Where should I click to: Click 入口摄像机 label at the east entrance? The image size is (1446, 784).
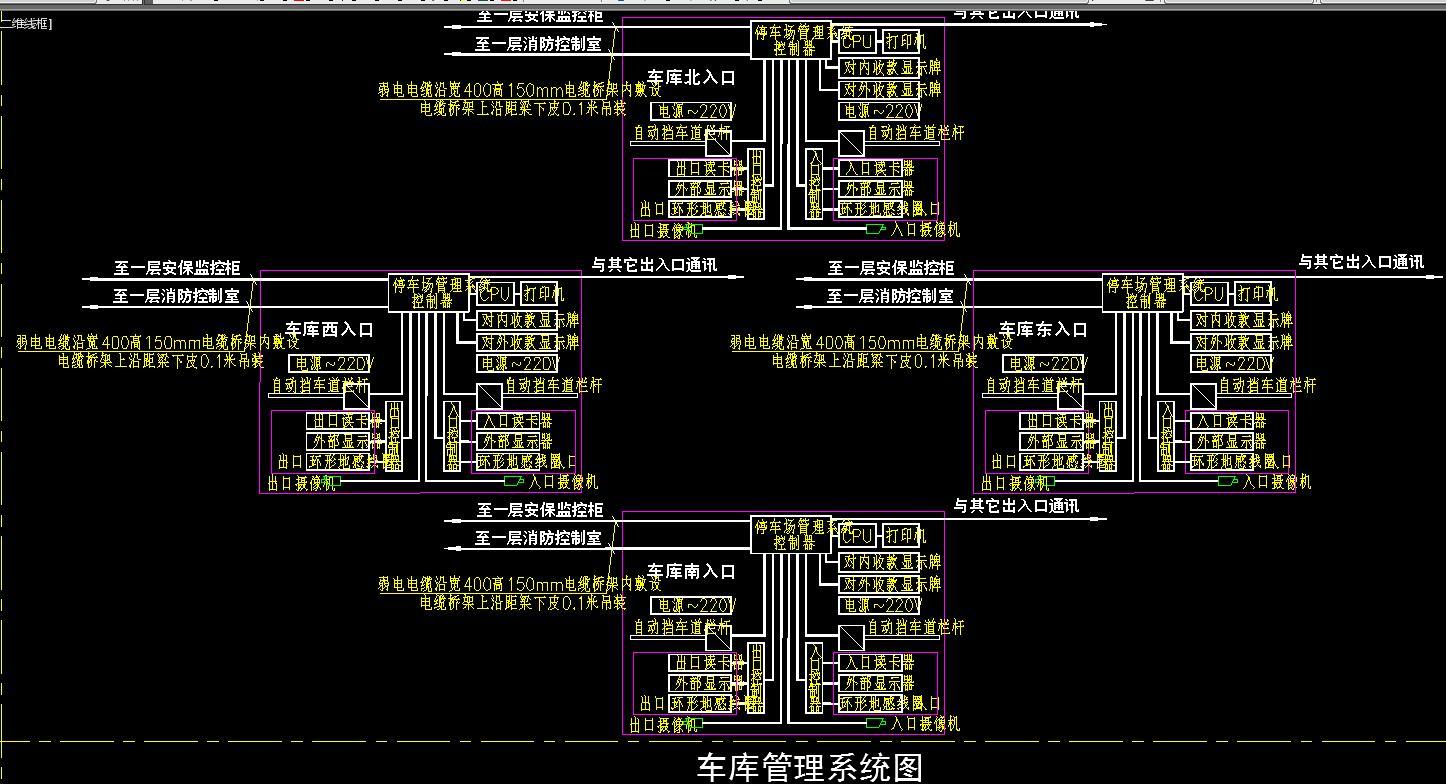click(x=1277, y=482)
